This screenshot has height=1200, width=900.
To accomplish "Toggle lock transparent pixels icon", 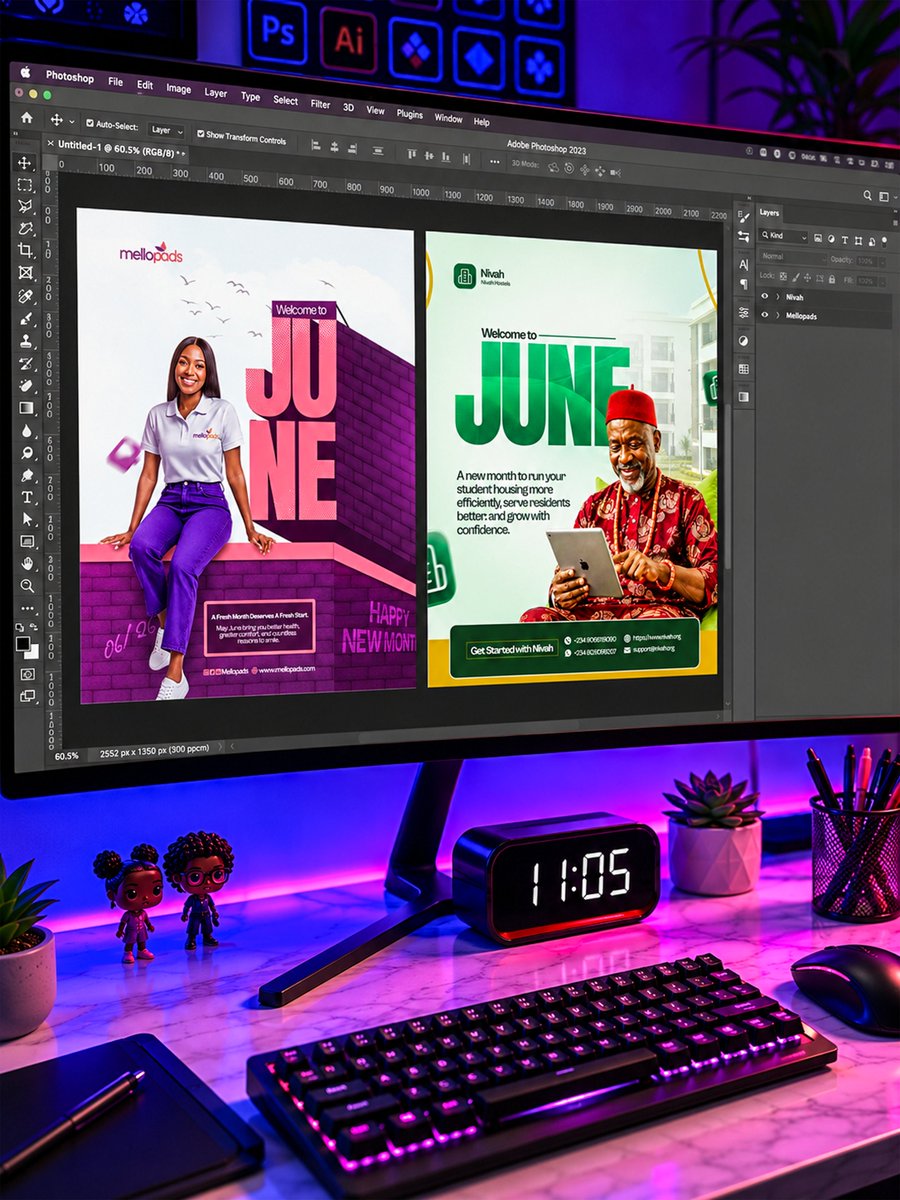I will click(x=783, y=277).
